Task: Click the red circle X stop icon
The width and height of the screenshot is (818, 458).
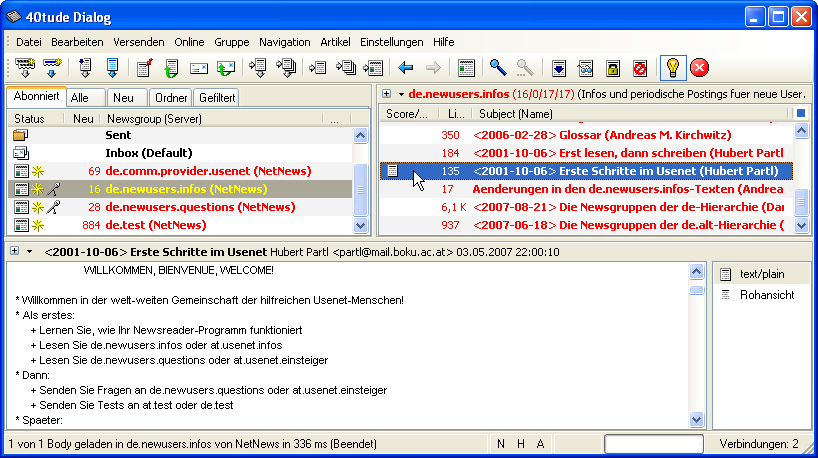Action: click(700, 68)
